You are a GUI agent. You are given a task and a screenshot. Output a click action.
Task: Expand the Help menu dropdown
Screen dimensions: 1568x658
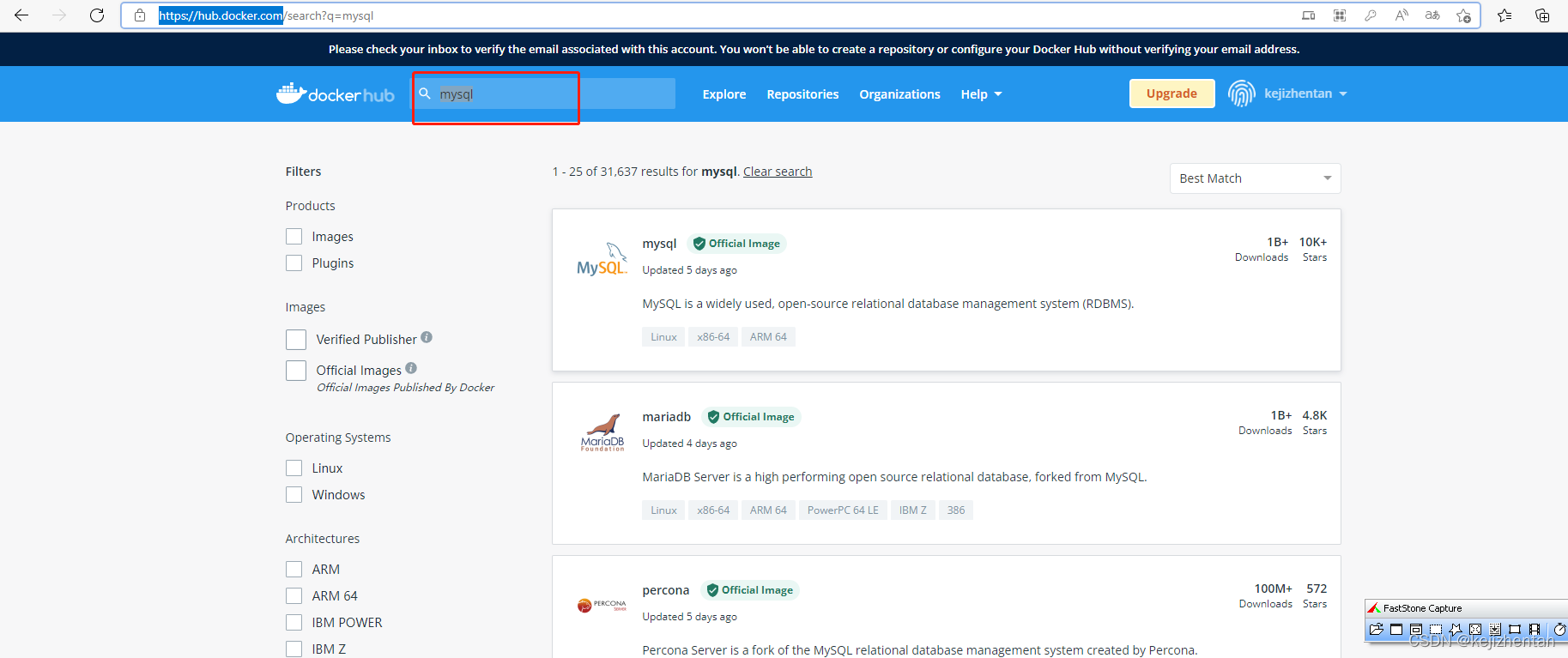(x=981, y=94)
